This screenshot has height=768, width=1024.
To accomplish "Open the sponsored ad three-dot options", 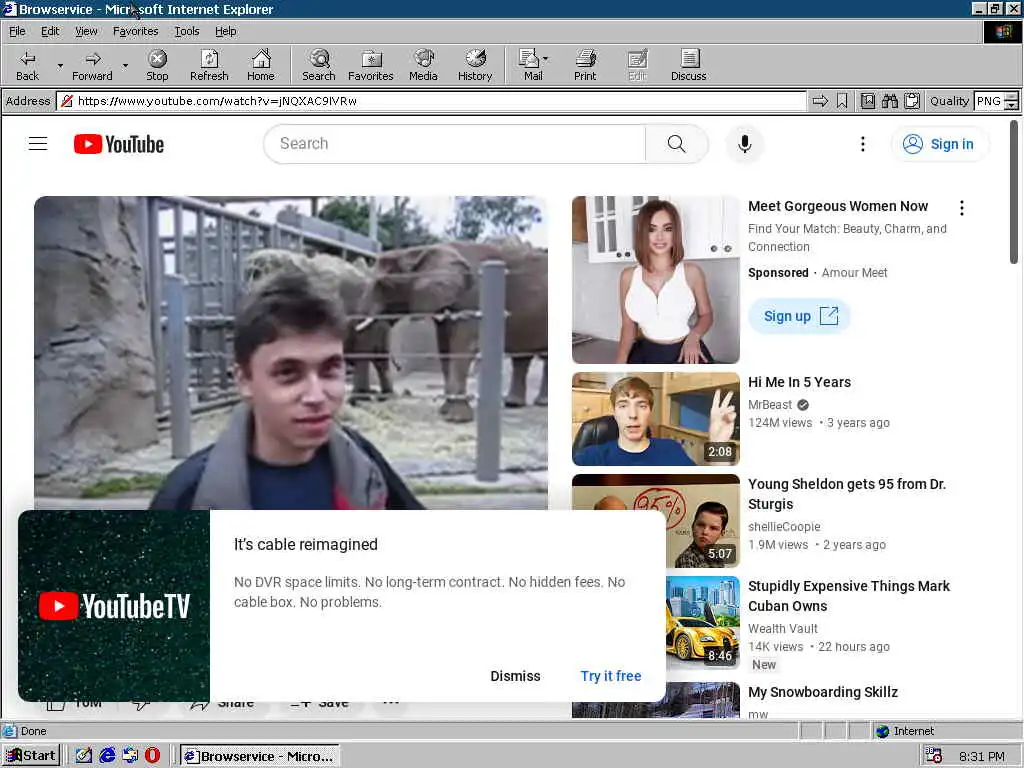I will (x=961, y=208).
